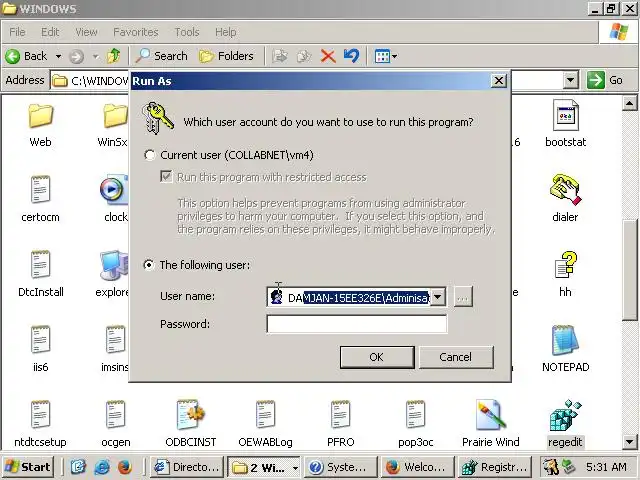
Task: Switch to the Directo... taskbar button
Action: [x=187, y=467]
